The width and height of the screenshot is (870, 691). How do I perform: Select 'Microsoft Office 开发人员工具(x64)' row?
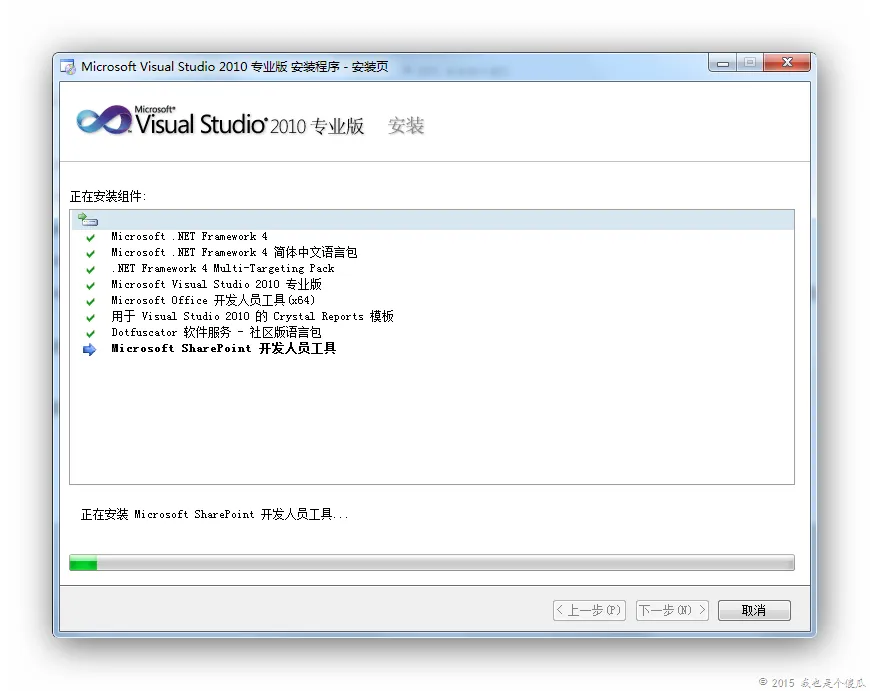click(x=213, y=301)
